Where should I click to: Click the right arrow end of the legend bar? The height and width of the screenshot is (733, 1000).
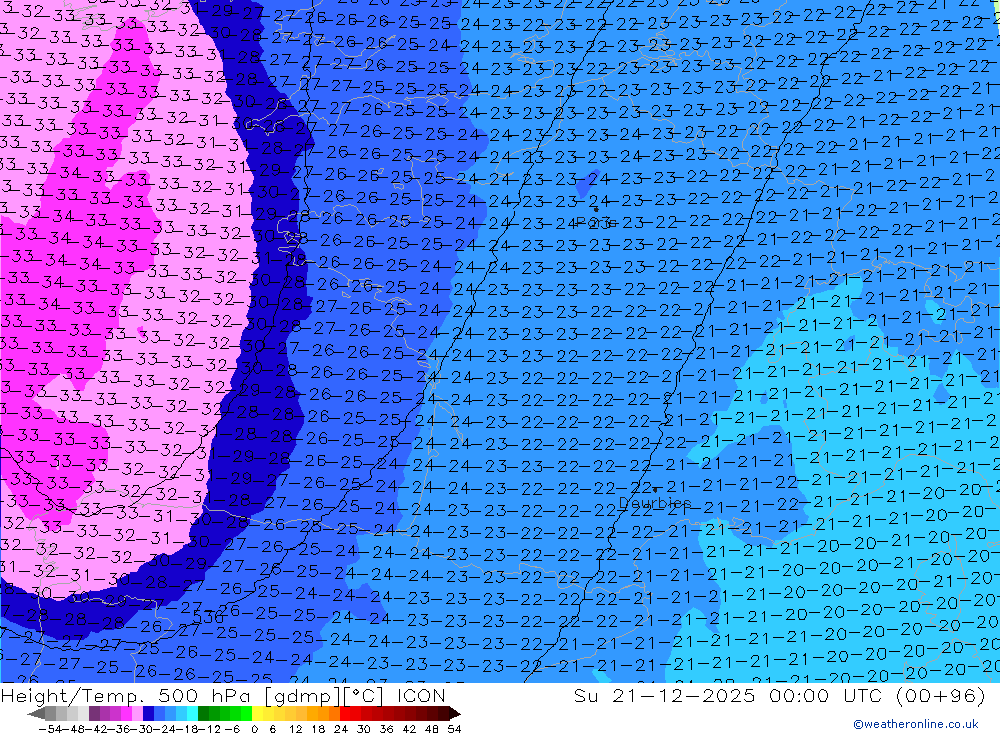pos(455,714)
